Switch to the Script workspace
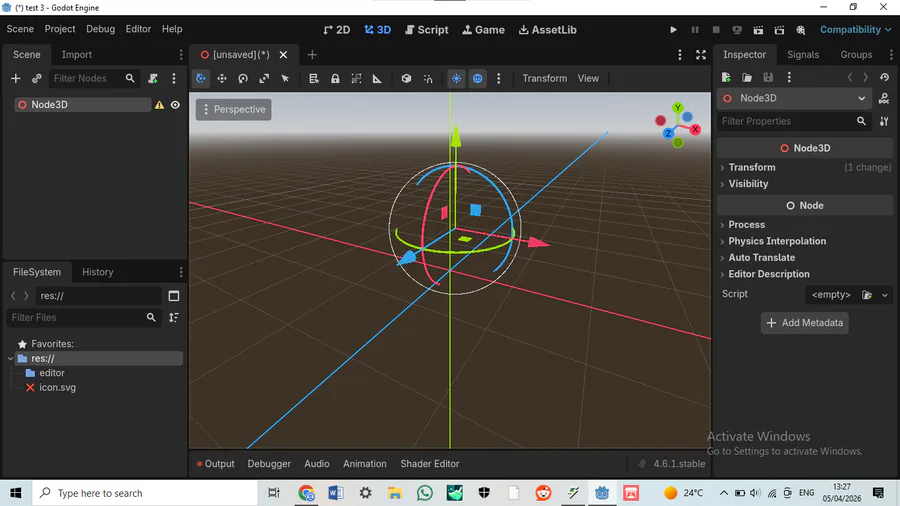 coord(426,30)
